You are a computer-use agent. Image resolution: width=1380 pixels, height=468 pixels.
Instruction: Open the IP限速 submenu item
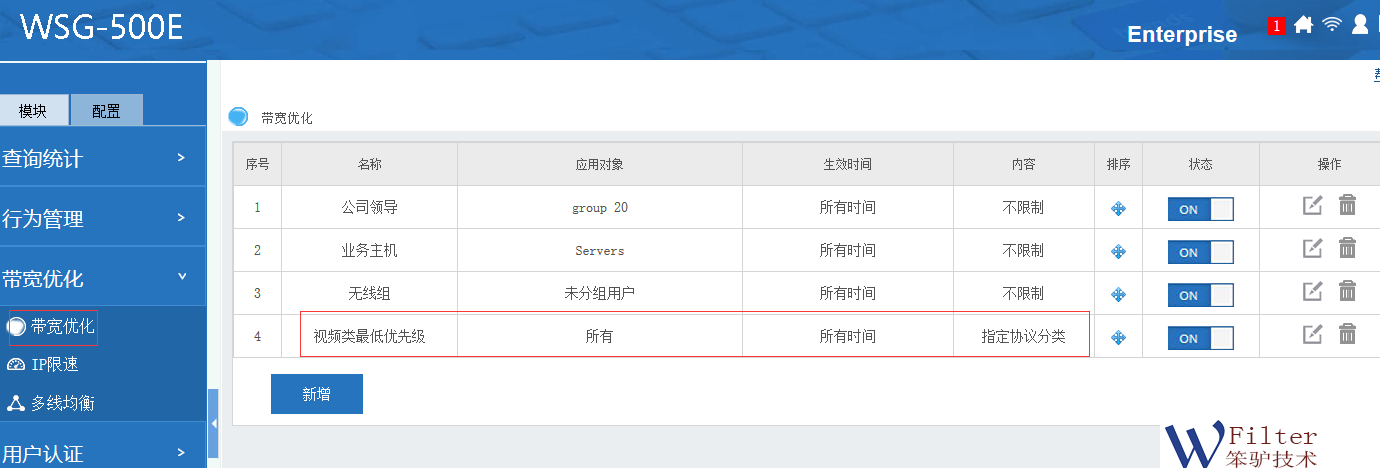(54, 365)
